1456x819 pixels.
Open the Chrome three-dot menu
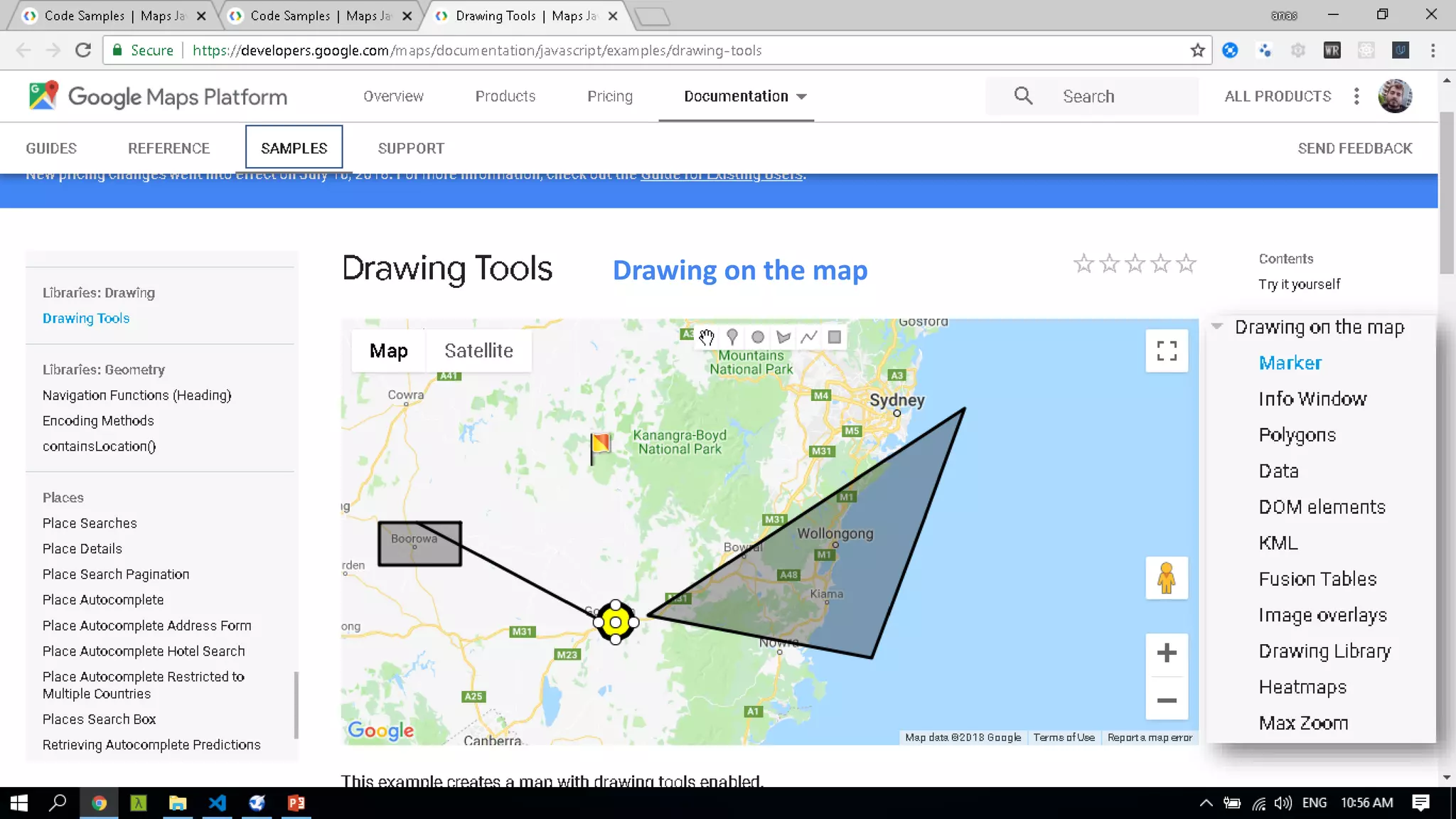[1433, 50]
